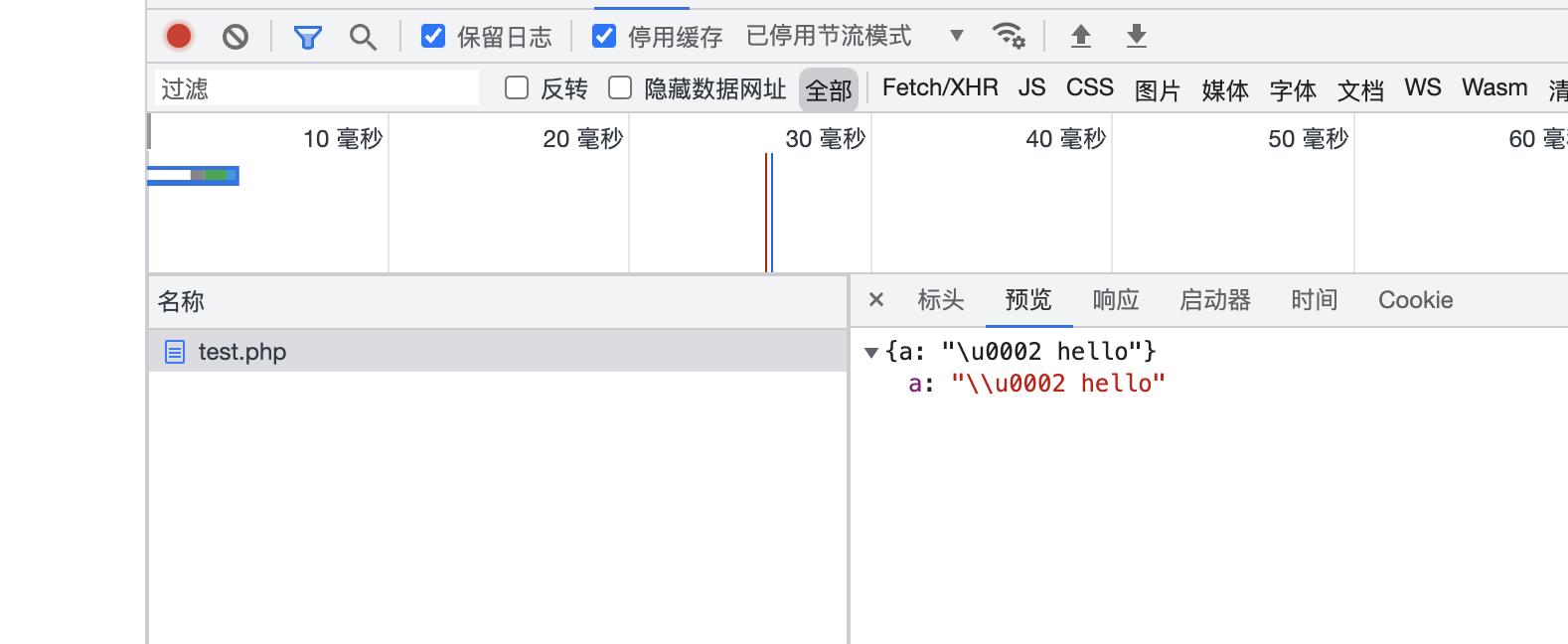Enable 隐藏数据网址 checkbox
This screenshot has width=1568, height=644.
point(620,88)
